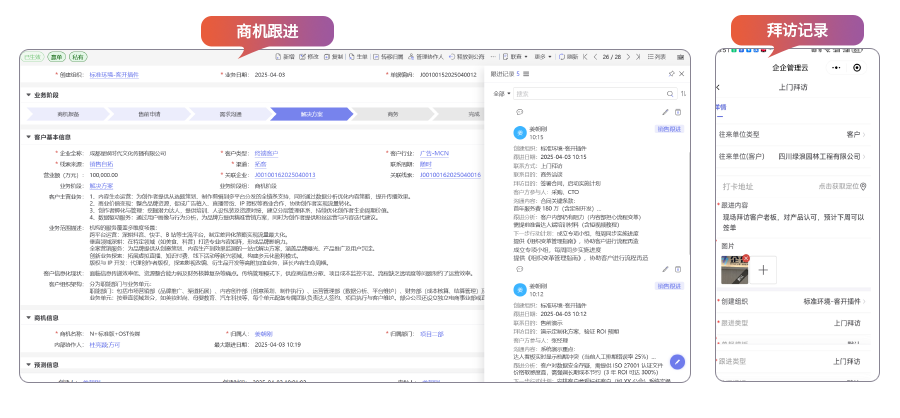Collapse the 客户基本信息 section
The width and height of the screenshot is (900, 418).
pyautogui.click(x=29, y=136)
